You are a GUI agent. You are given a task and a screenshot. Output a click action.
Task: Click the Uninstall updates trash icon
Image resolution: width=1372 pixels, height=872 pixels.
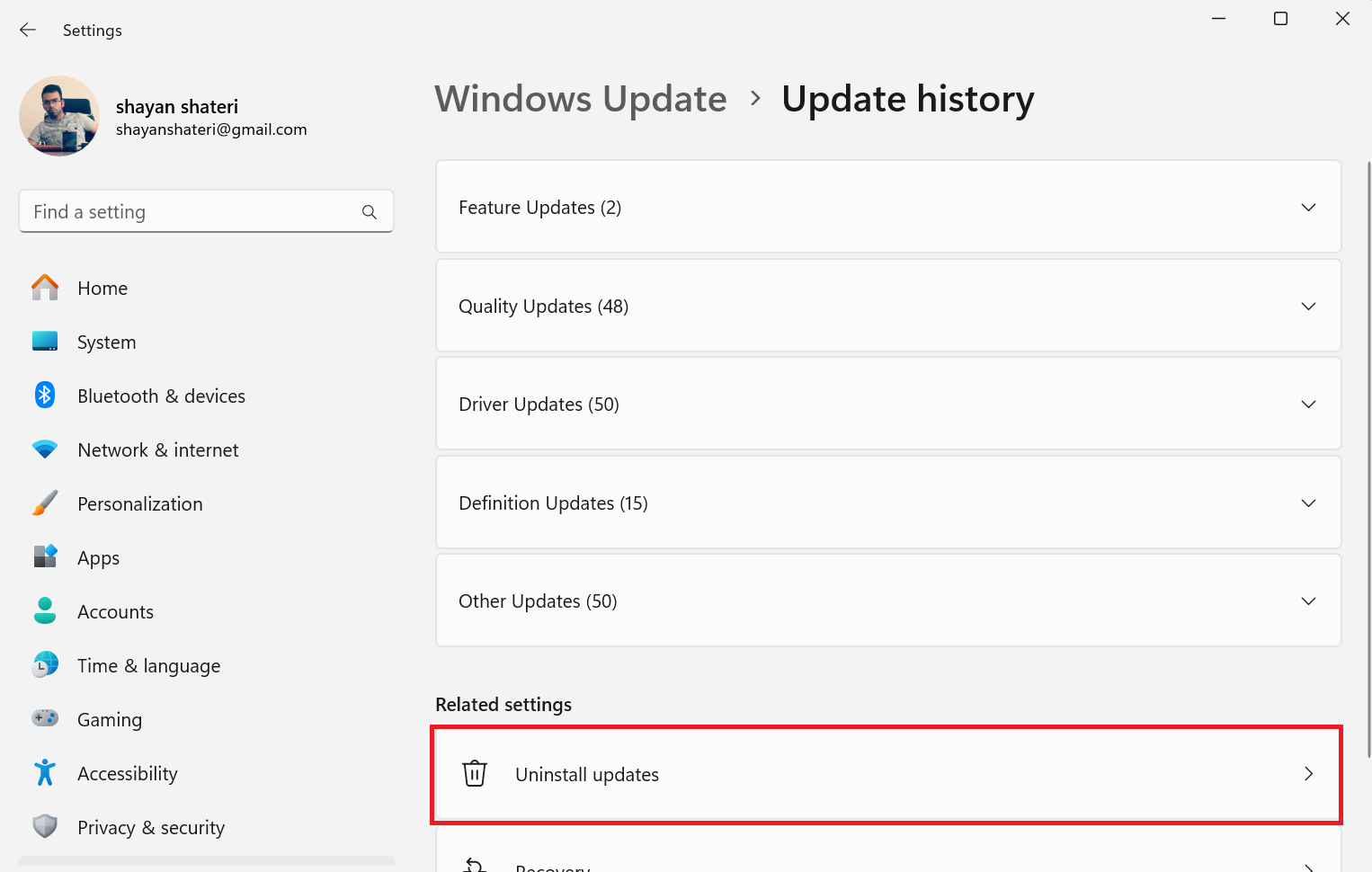[475, 773]
